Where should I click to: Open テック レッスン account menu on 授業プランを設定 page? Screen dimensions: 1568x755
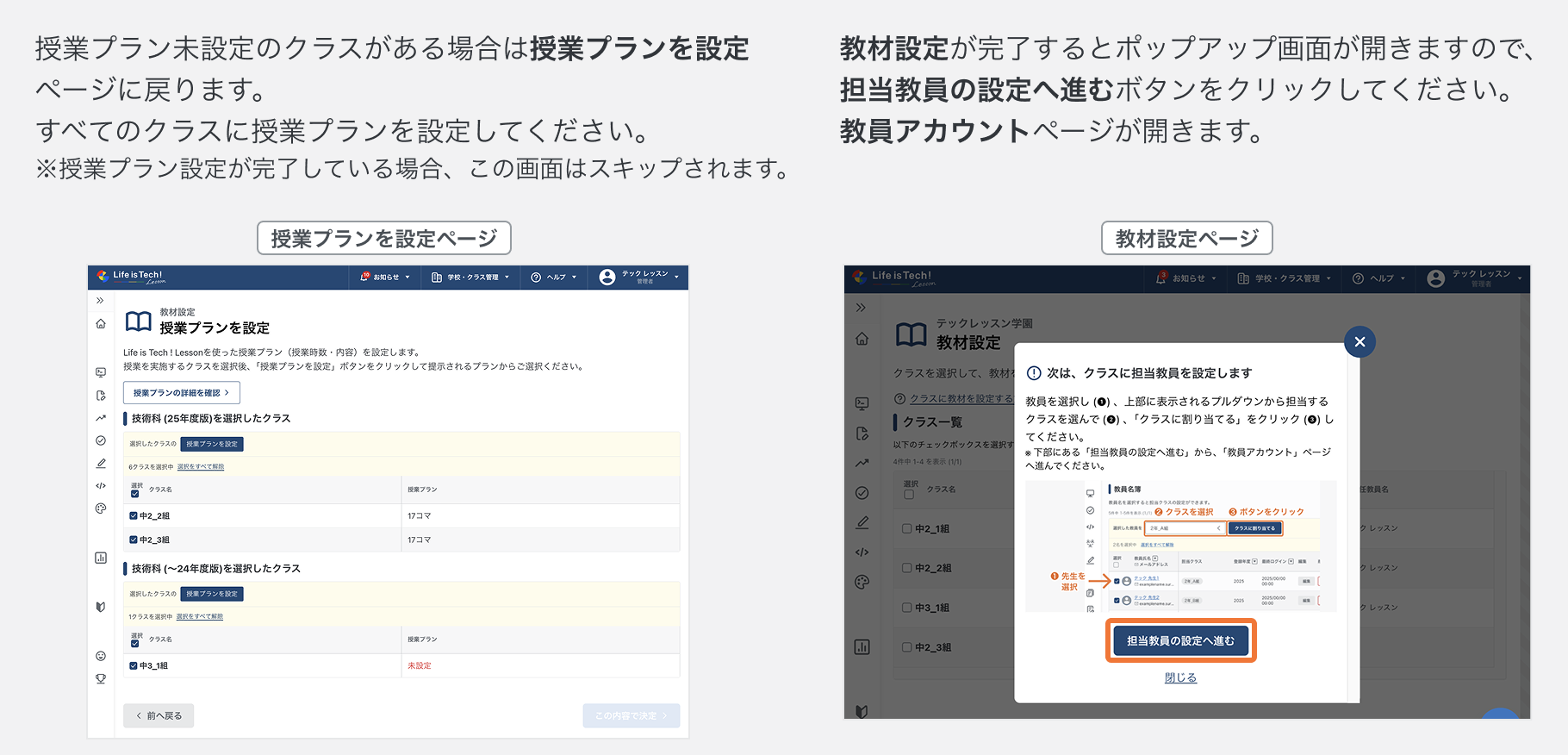[639, 277]
